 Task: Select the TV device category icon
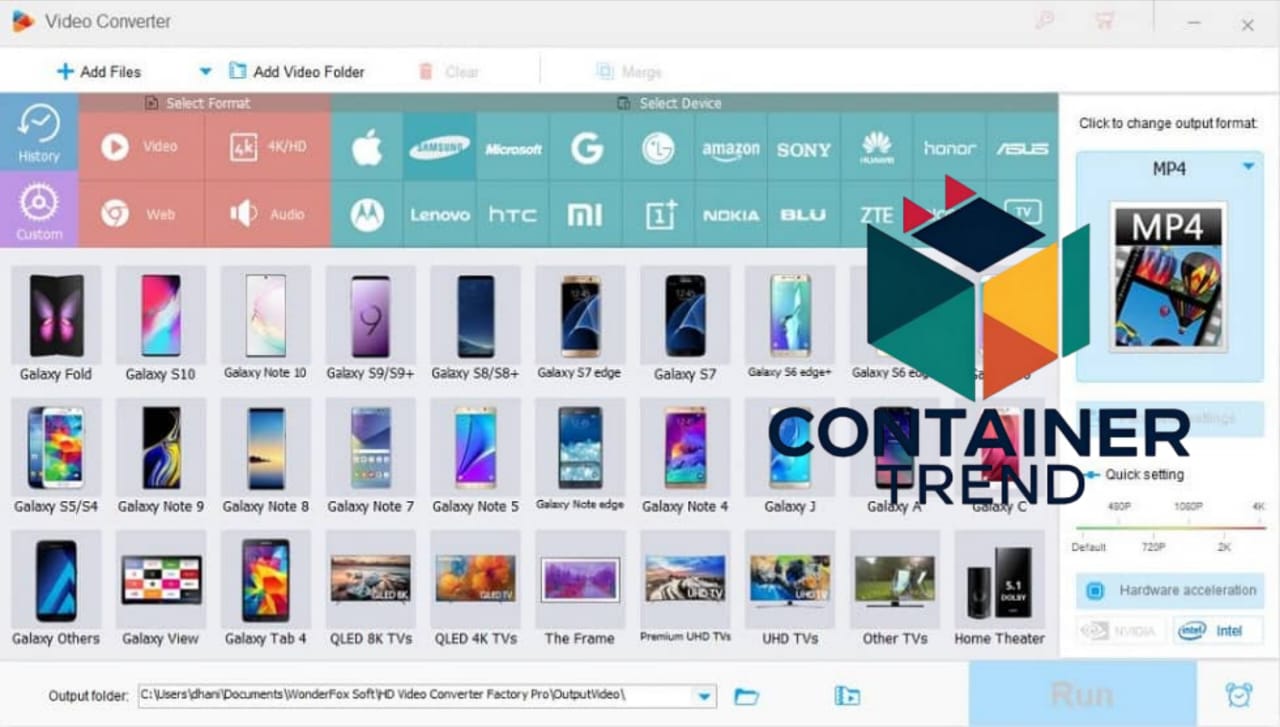pos(1023,212)
